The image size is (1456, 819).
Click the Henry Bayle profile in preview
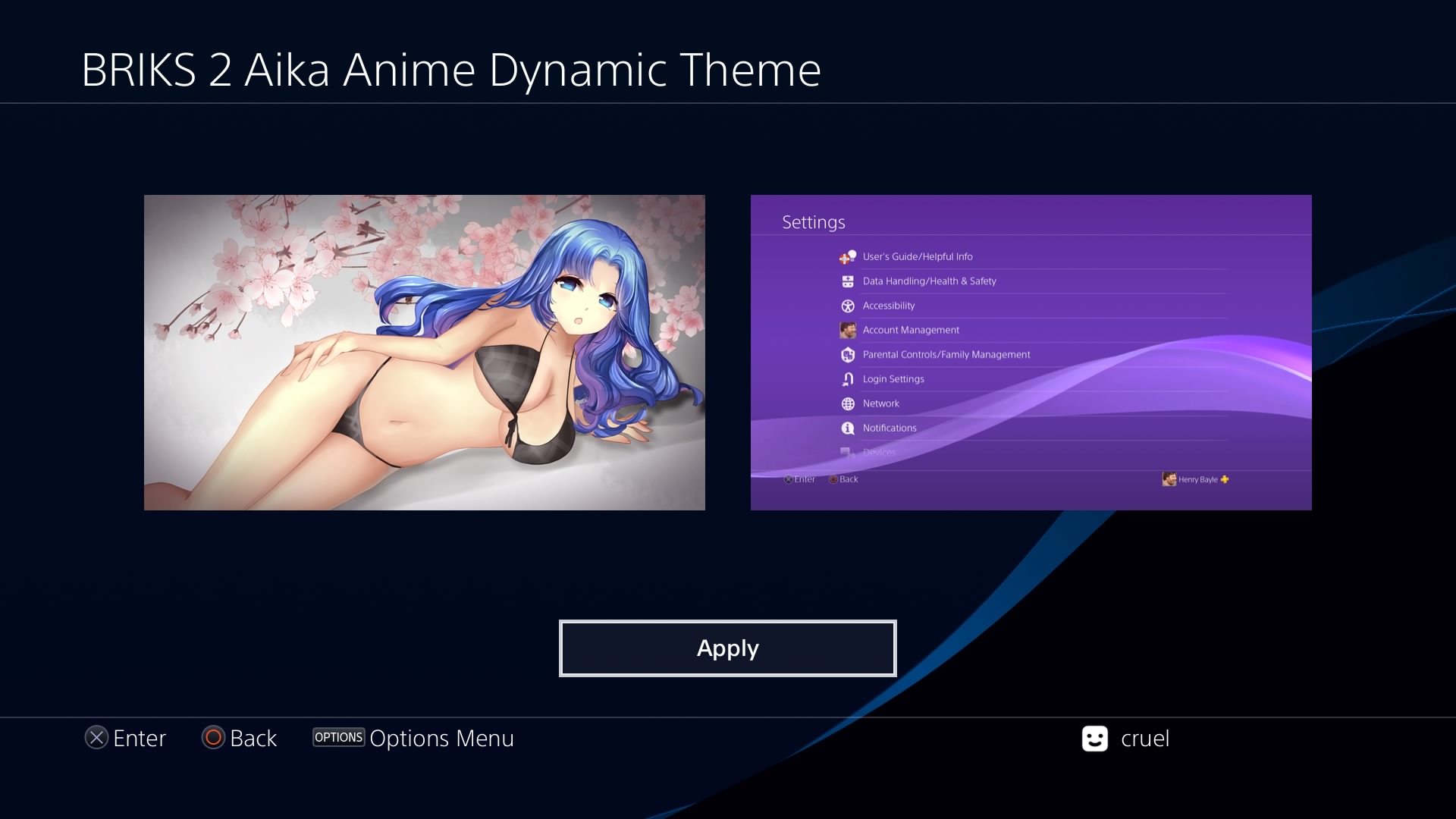coord(1197,479)
